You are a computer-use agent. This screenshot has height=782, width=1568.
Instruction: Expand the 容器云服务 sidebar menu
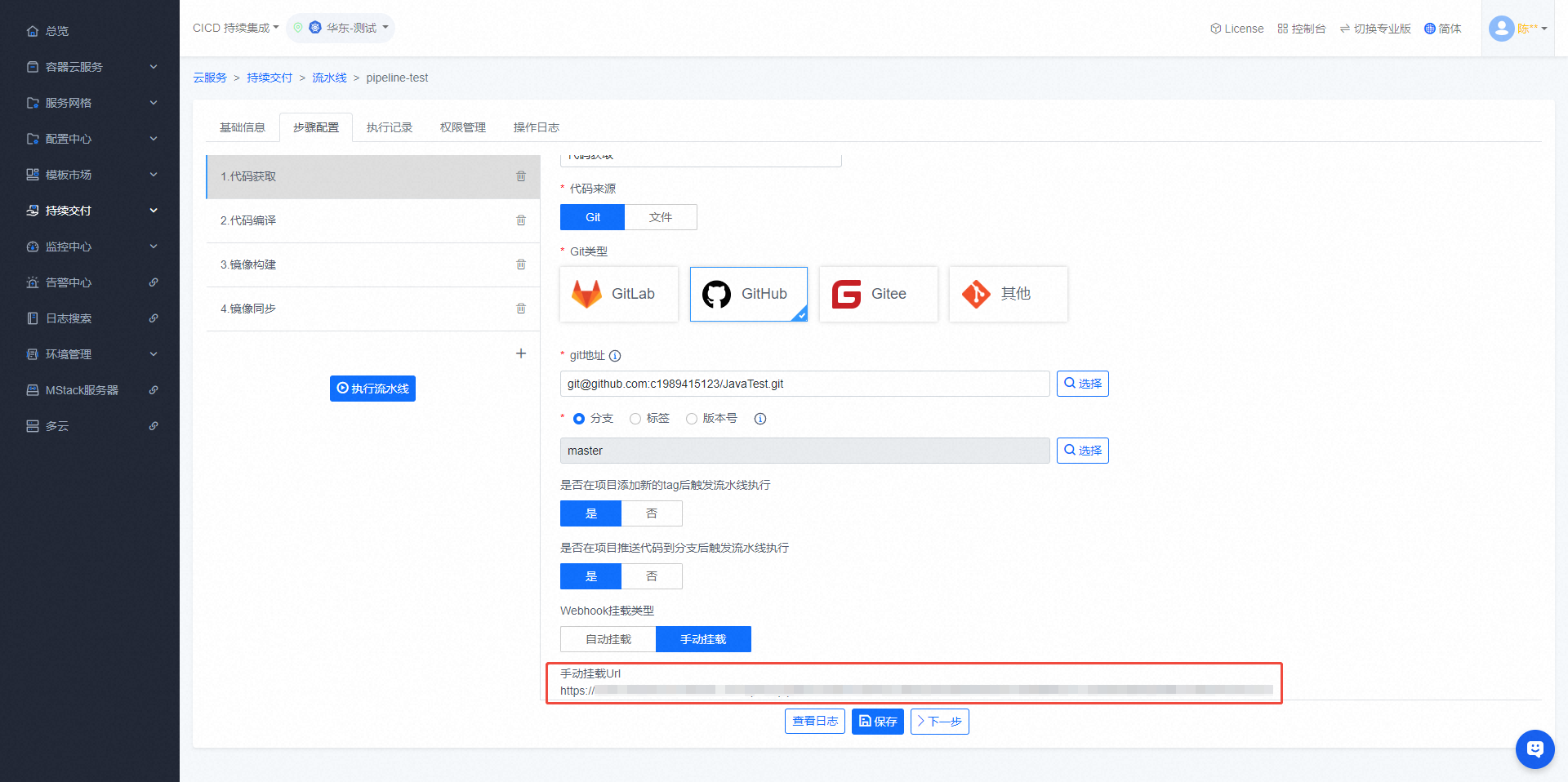tap(90, 67)
